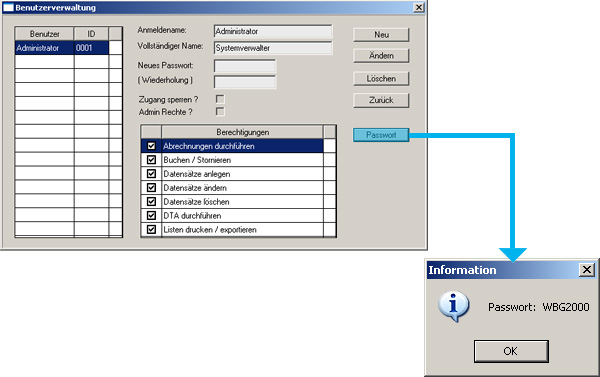The height and width of the screenshot is (377, 600).
Task: Click the info icon in Information dialog
Action: tap(454, 306)
